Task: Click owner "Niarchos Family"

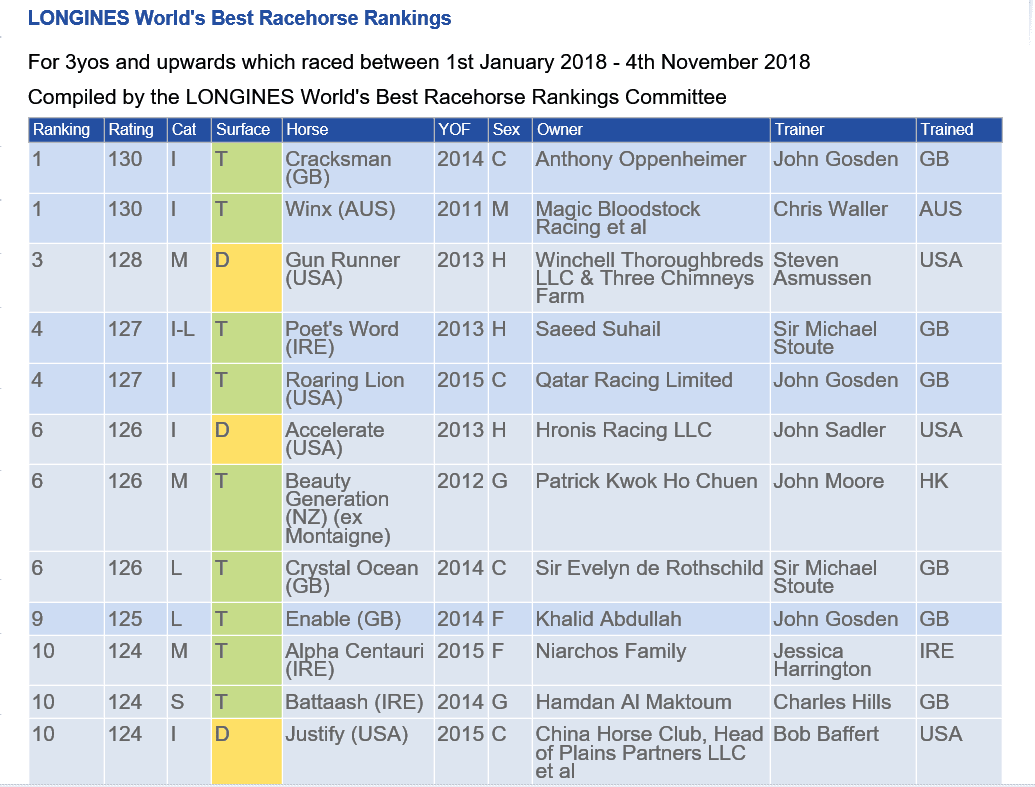Action: coord(611,651)
